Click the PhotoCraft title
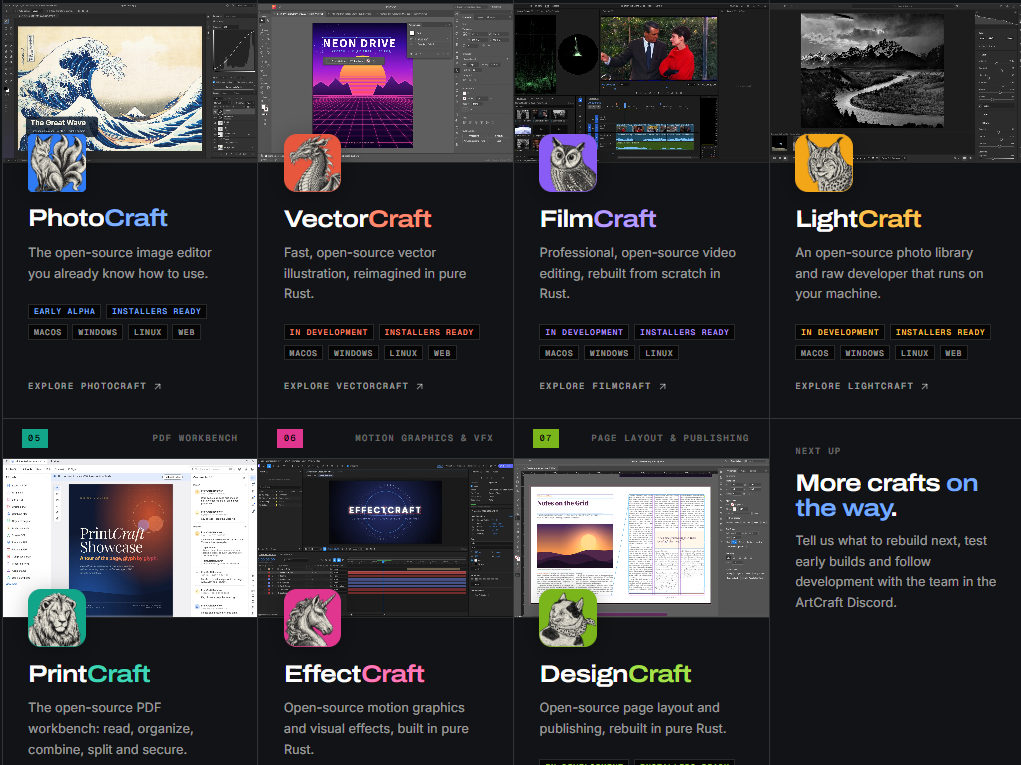The width and height of the screenshot is (1021, 765). 98,218
